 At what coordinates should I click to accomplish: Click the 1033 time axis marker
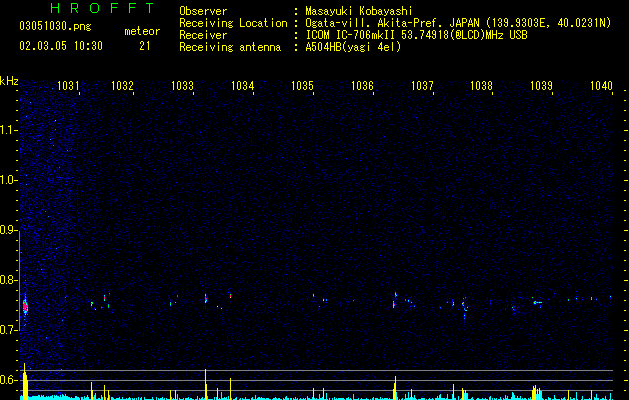(x=182, y=85)
